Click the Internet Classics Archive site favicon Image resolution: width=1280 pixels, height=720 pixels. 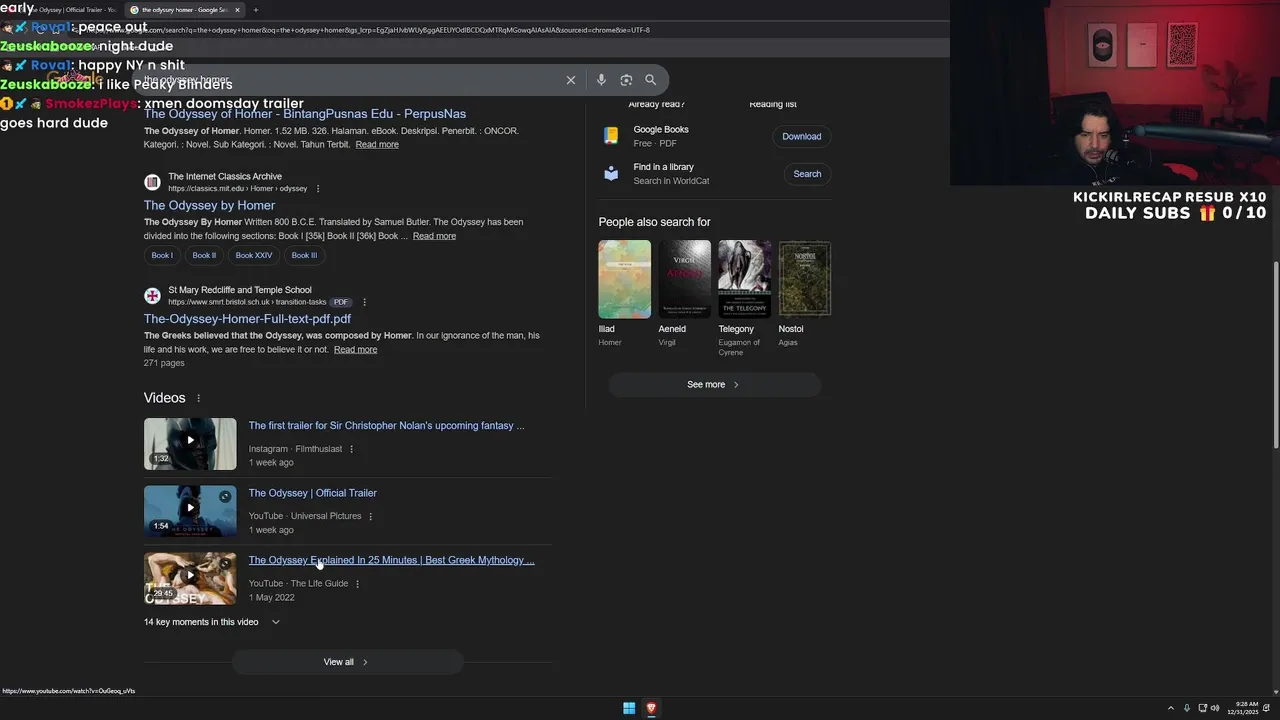point(152,182)
